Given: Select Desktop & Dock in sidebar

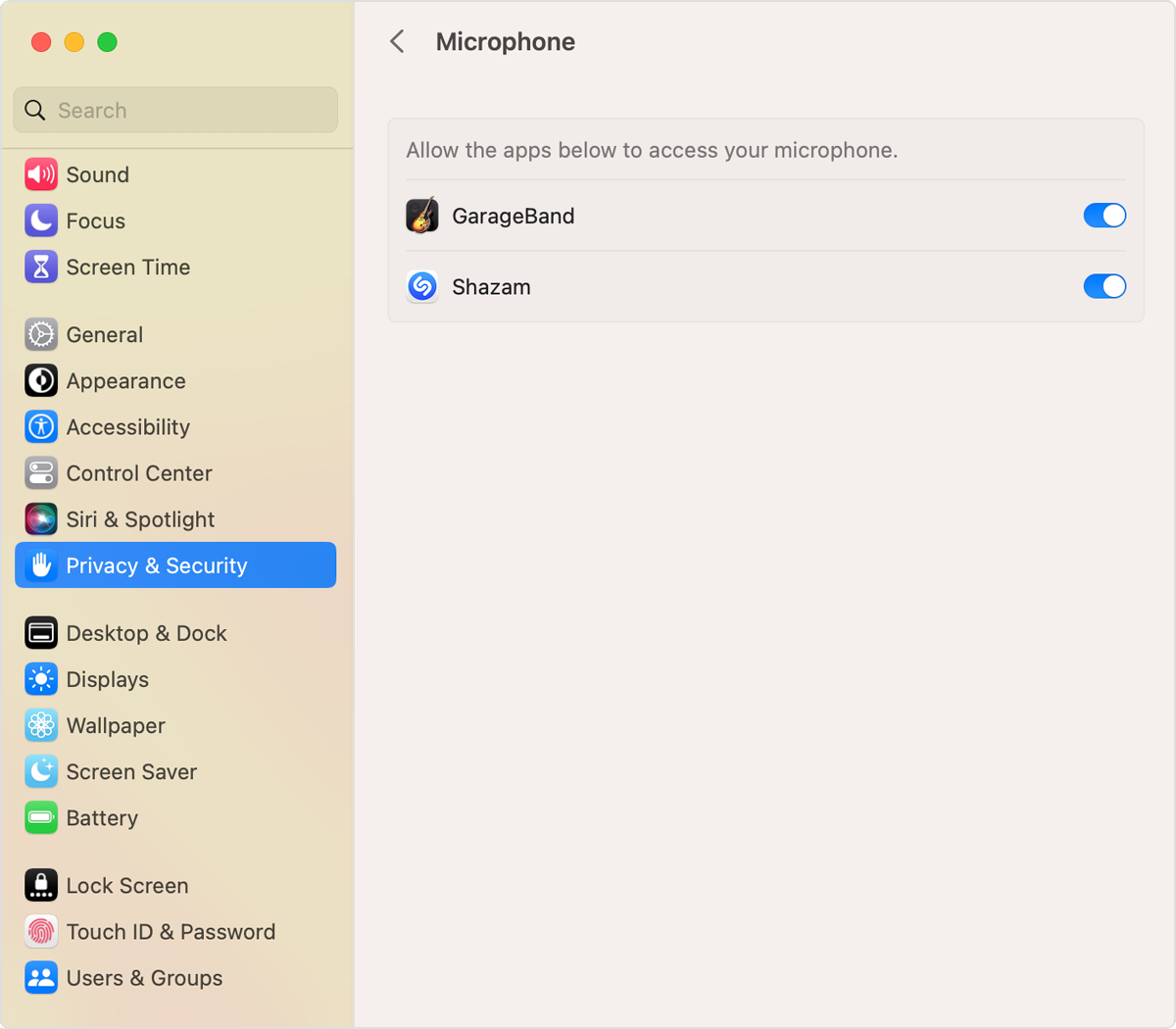Looking at the screenshot, I should (146, 633).
